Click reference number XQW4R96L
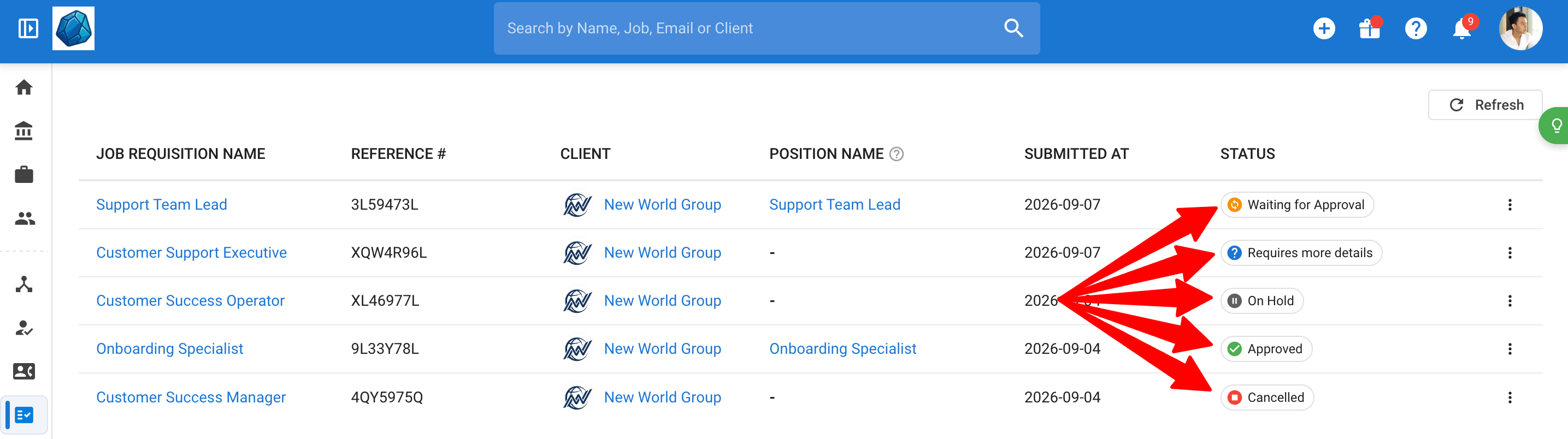The height and width of the screenshot is (439, 1568). [389, 252]
